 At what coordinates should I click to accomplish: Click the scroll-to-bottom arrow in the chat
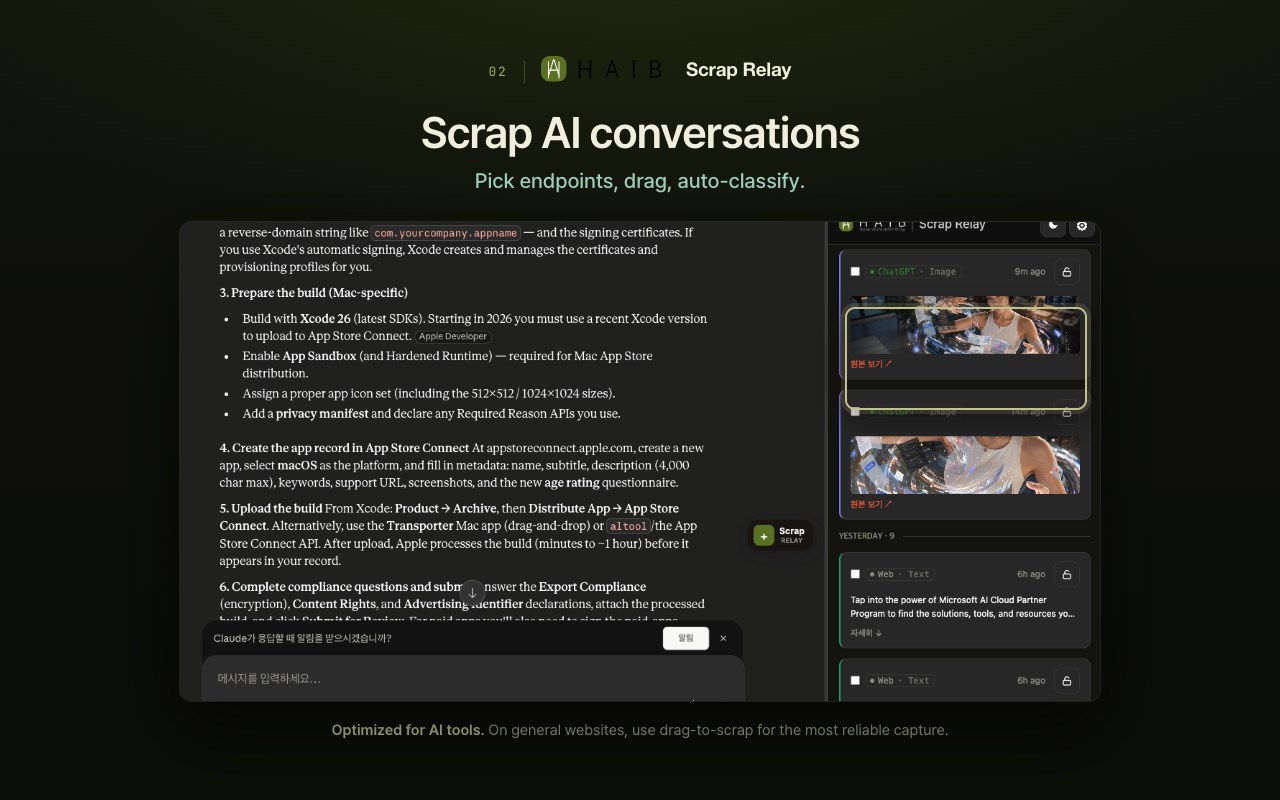473,593
